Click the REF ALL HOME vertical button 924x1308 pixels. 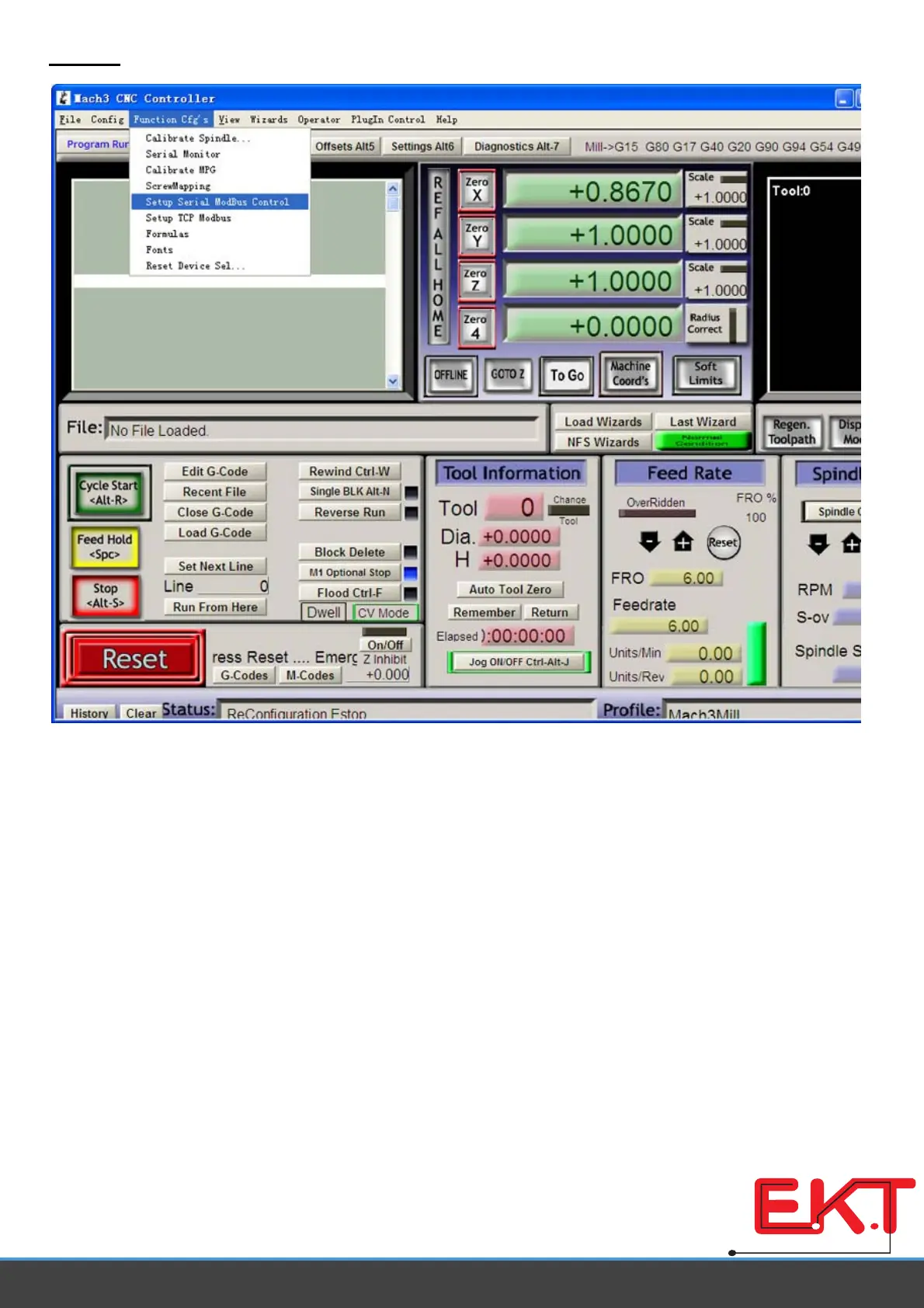438,257
